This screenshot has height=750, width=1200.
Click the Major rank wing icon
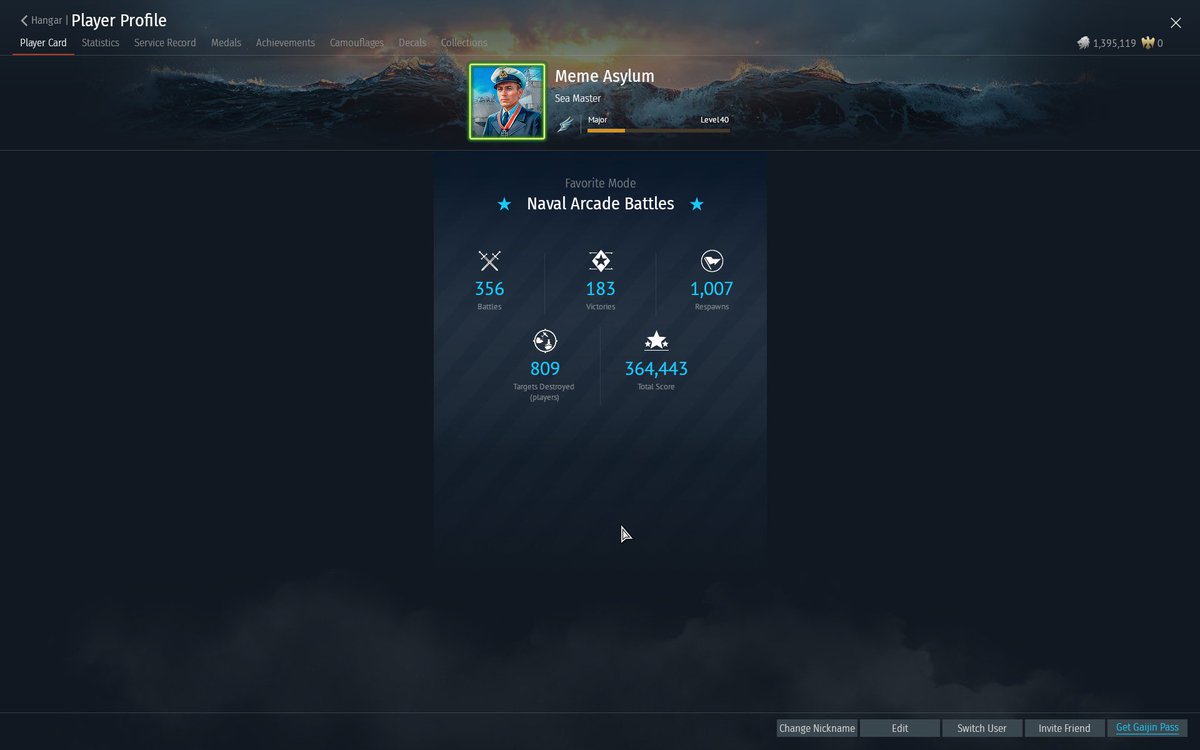tap(566, 124)
